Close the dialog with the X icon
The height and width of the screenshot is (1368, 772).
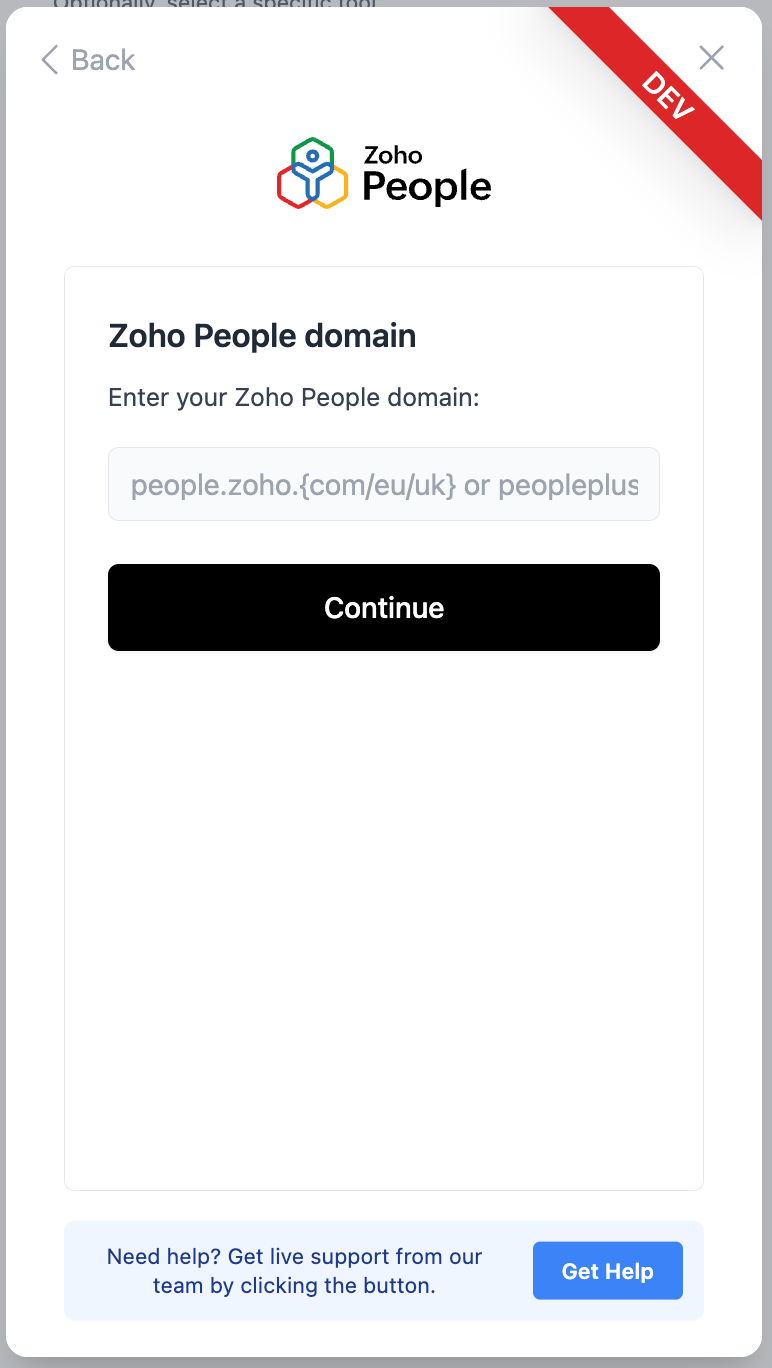click(x=711, y=58)
